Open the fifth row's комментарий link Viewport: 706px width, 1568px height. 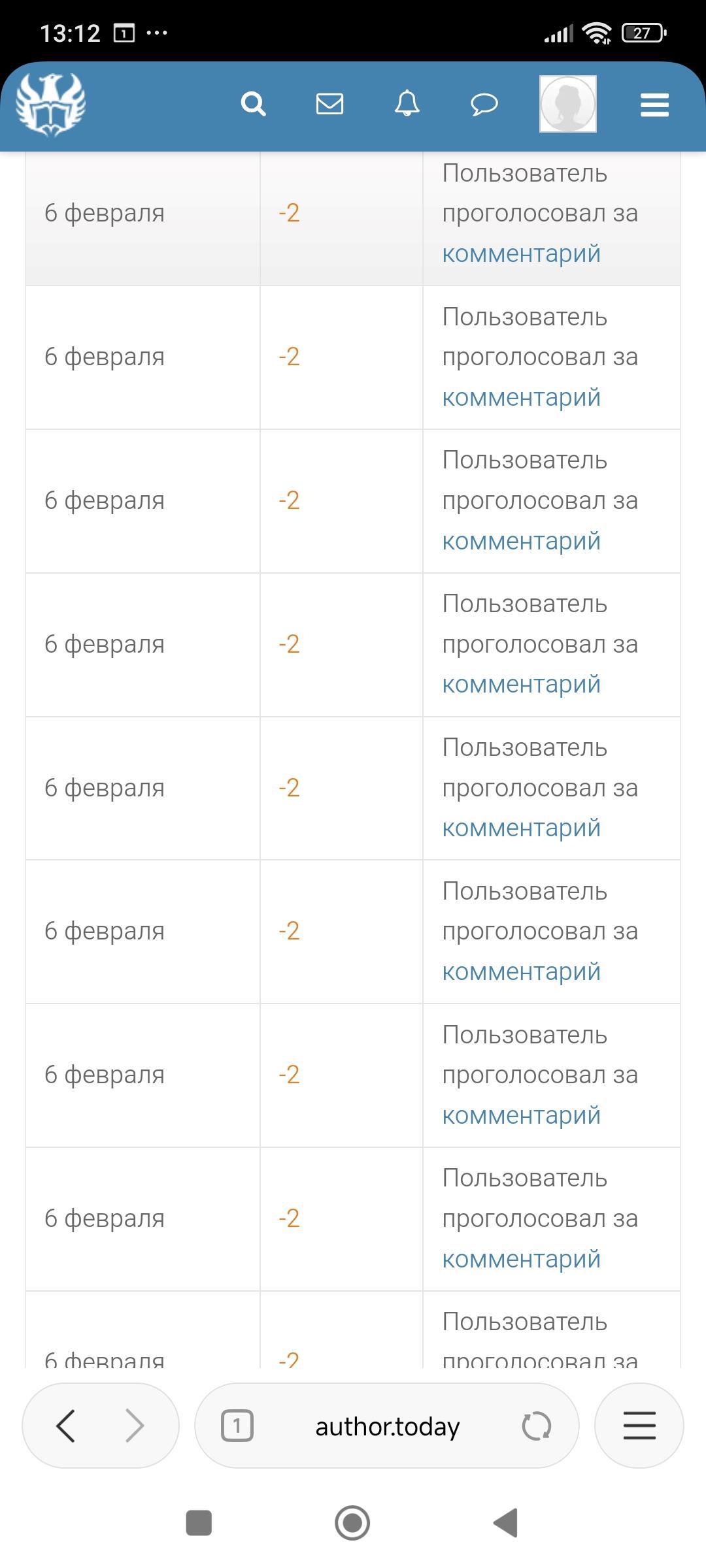point(521,828)
